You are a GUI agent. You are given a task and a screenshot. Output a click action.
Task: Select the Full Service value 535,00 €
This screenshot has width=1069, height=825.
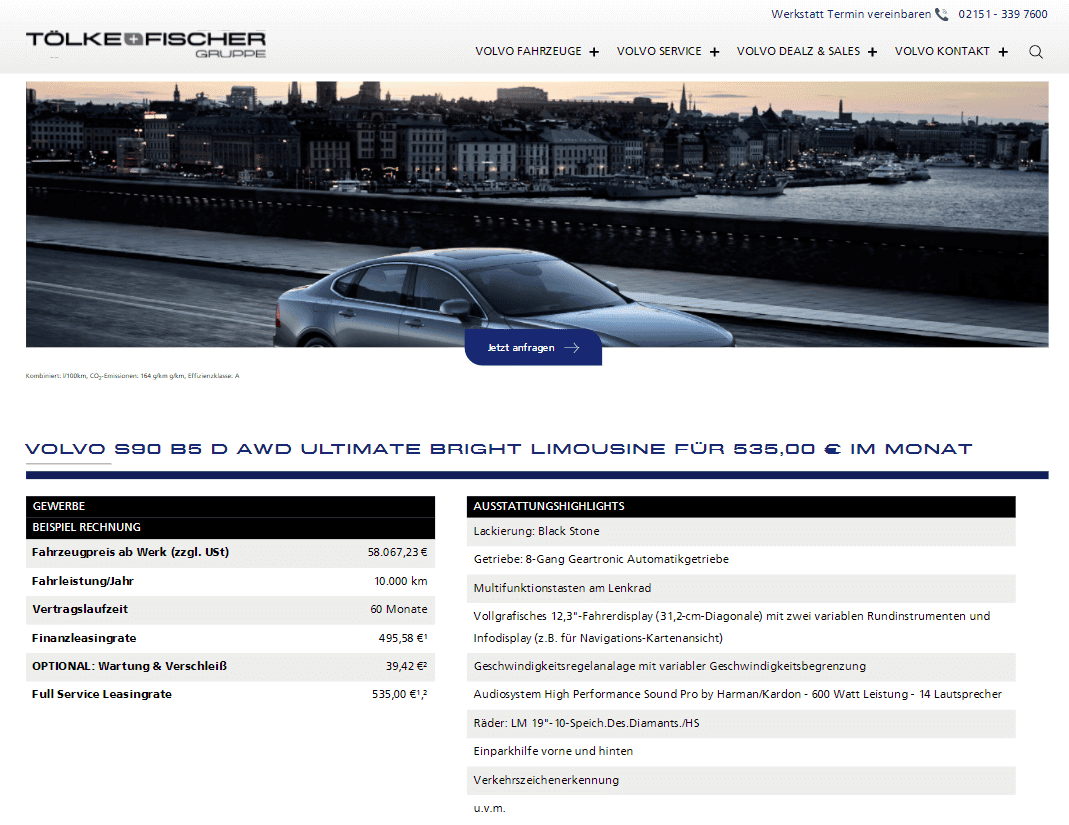pyautogui.click(x=400, y=694)
